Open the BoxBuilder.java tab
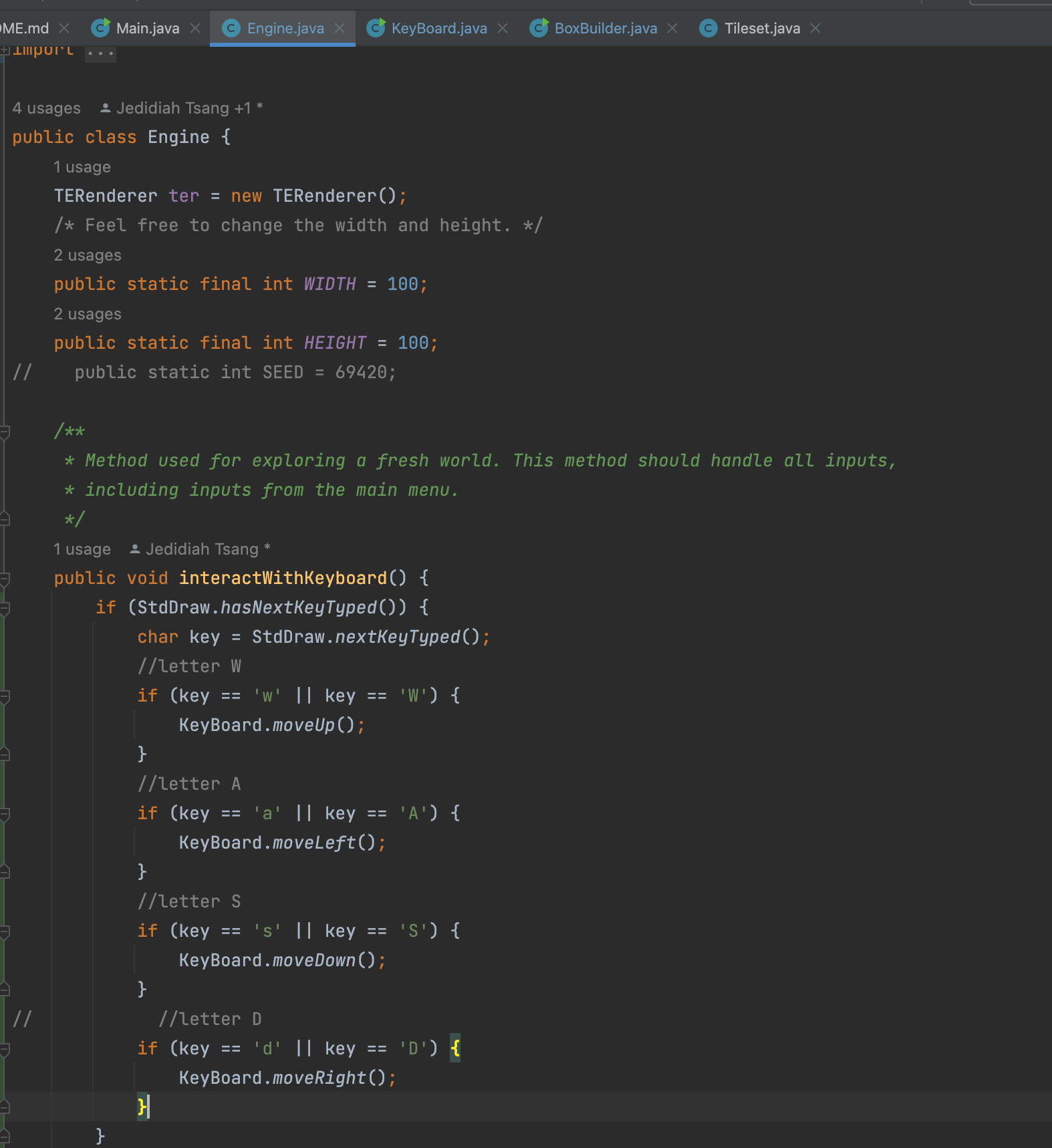1052x1148 pixels. pos(606,28)
